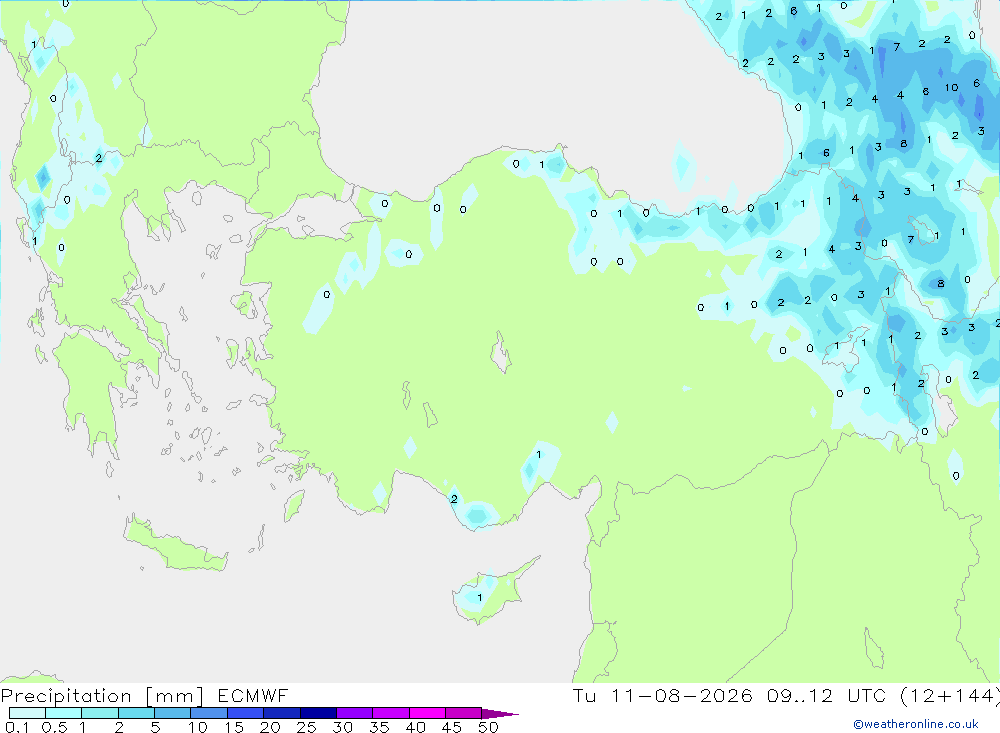Click the '(12+144)' forecast run text
Screen dimensions: 1000x733
[949, 695]
